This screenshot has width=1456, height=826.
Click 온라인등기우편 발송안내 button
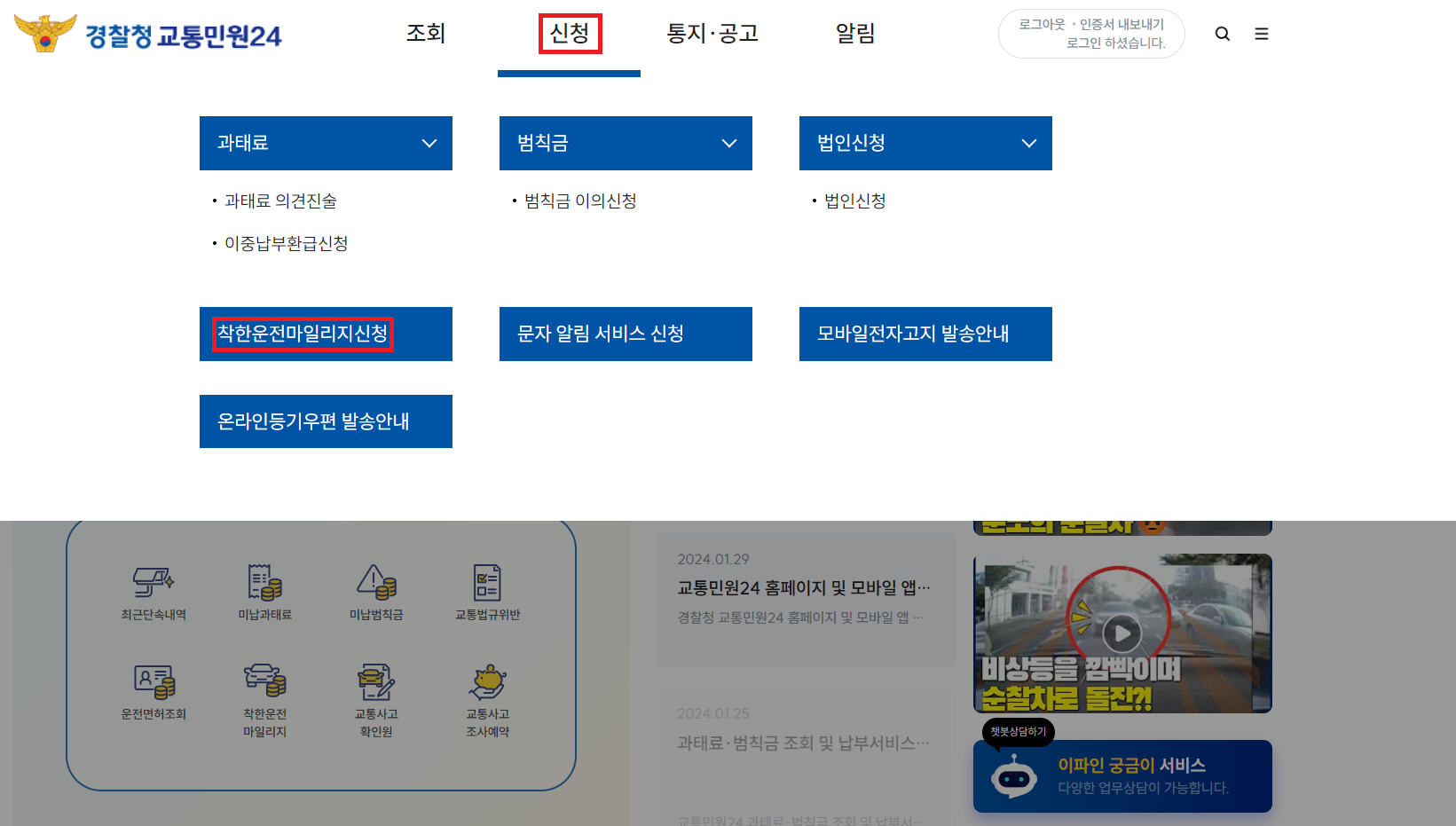click(x=326, y=421)
